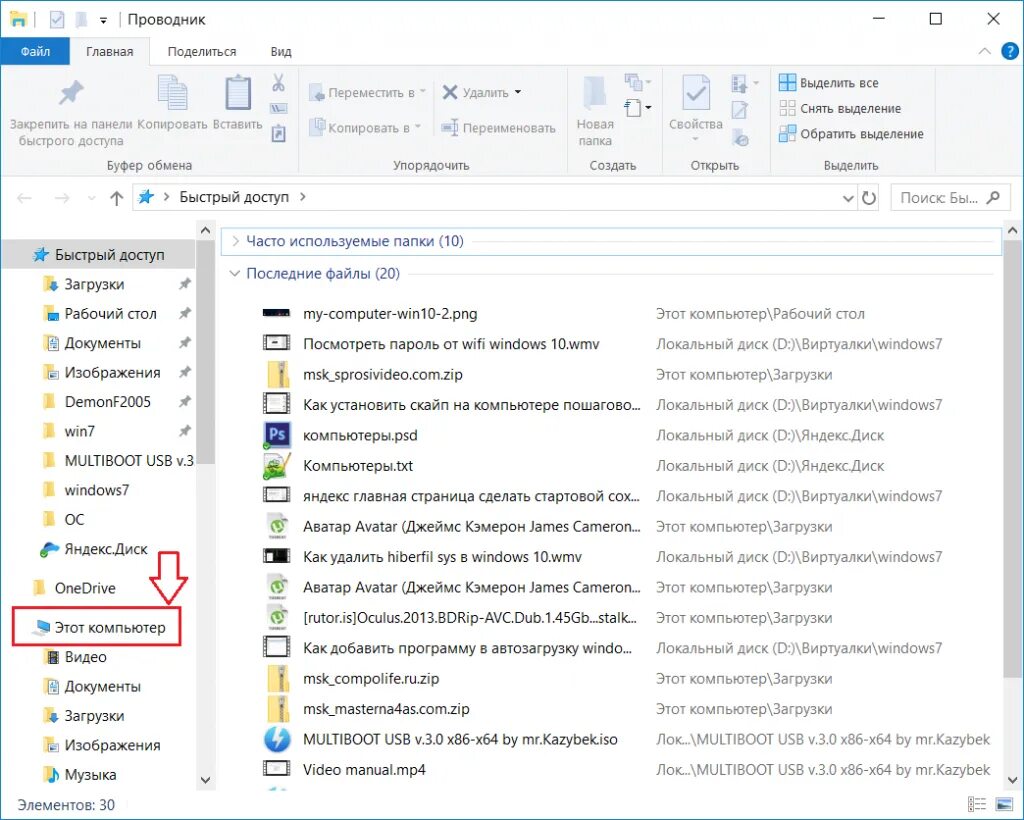Select OneDrive in the navigation pane

[85, 588]
